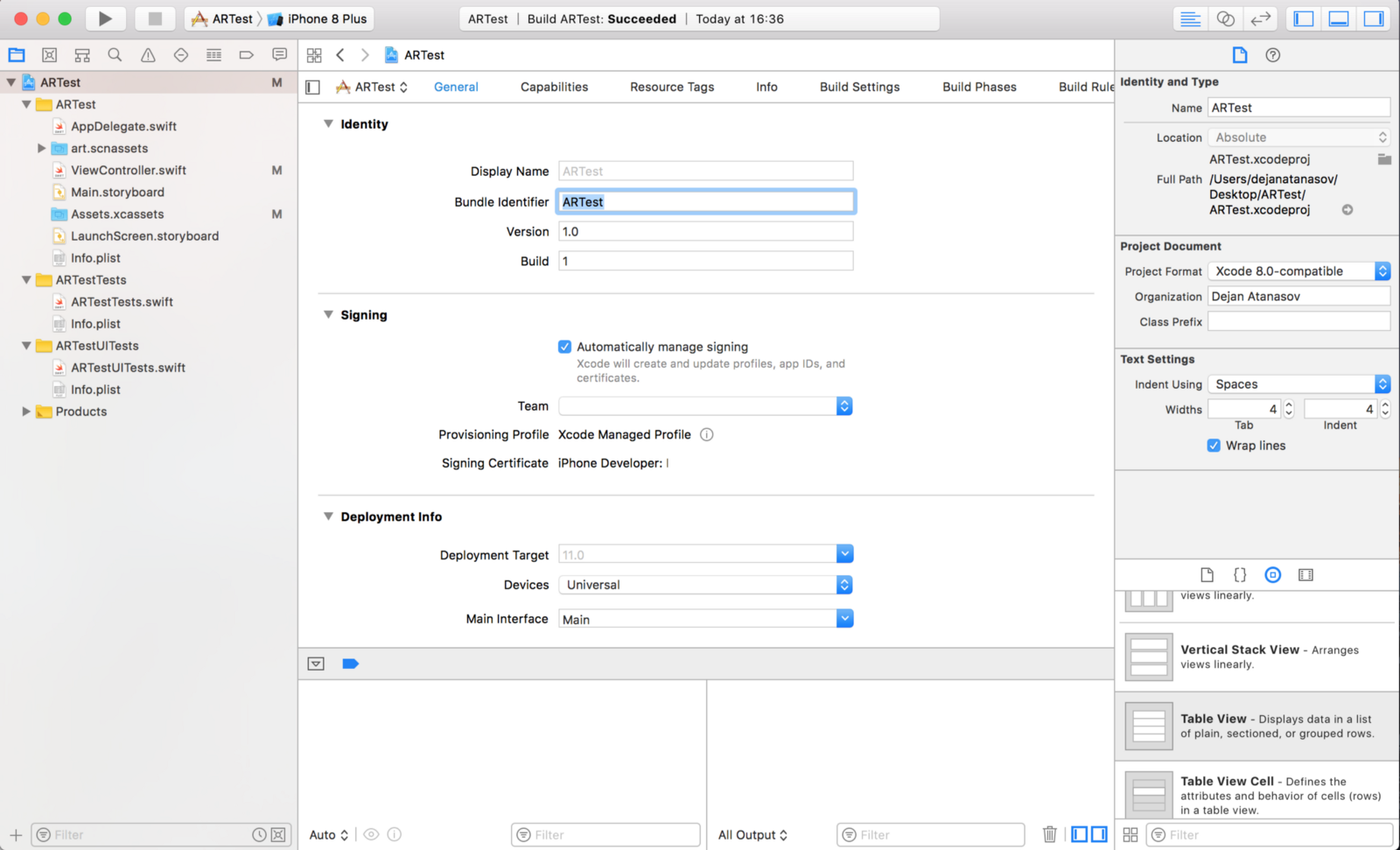Collapse the Signing section
1400x850 pixels.
point(328,314)
